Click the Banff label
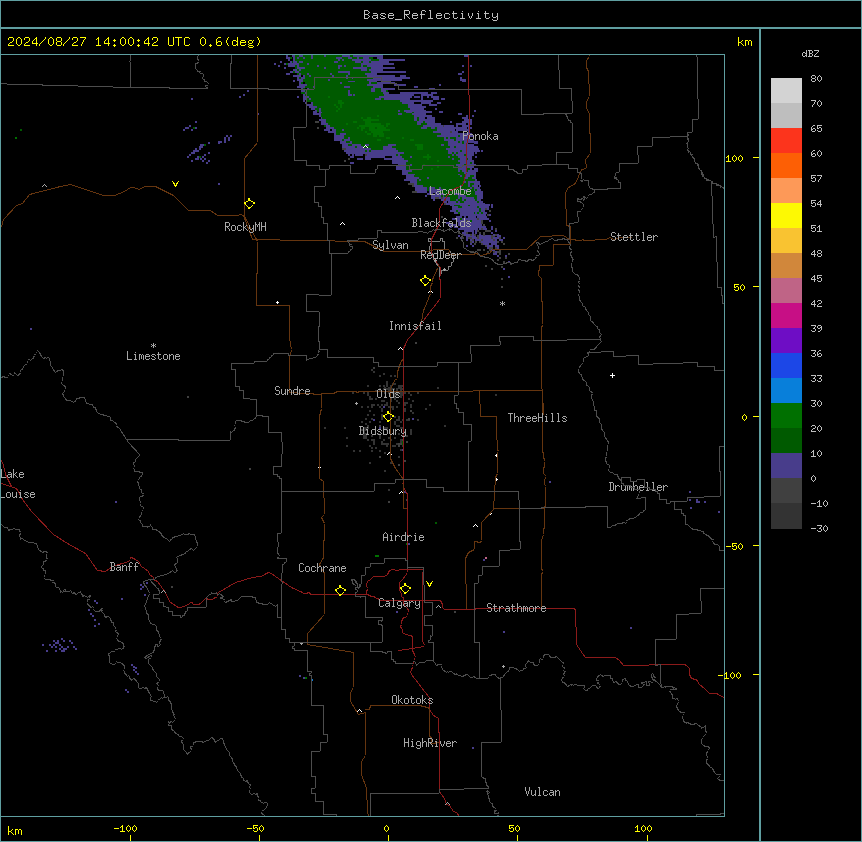The height and width of the screenshot is (842, 862). click(124, 567)
